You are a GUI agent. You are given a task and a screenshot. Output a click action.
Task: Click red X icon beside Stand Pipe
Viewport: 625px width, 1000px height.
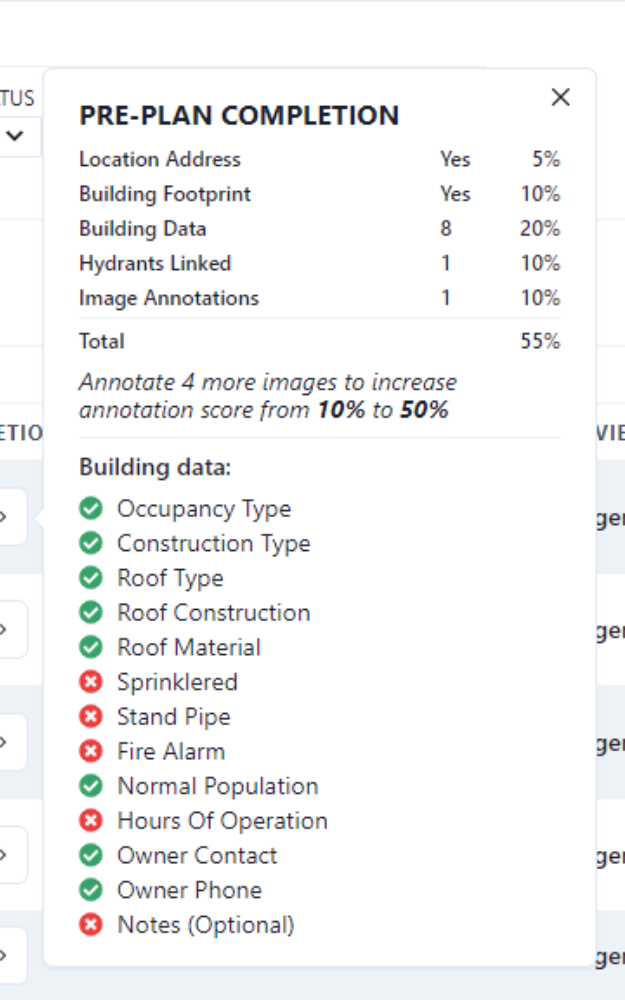tap(91, 716)
